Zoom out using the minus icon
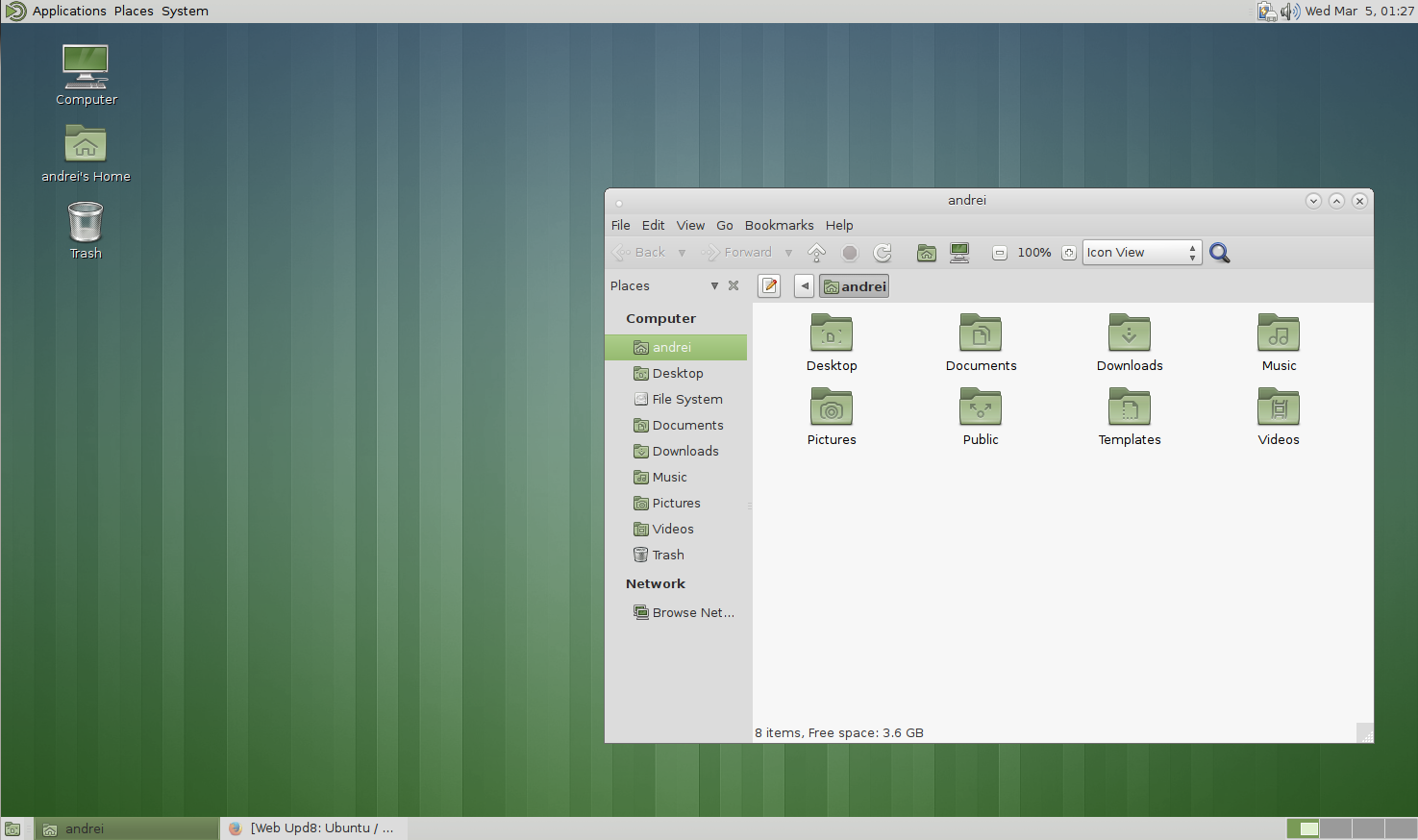This screenshot has width=1418, height=840. pos(1000,252)
